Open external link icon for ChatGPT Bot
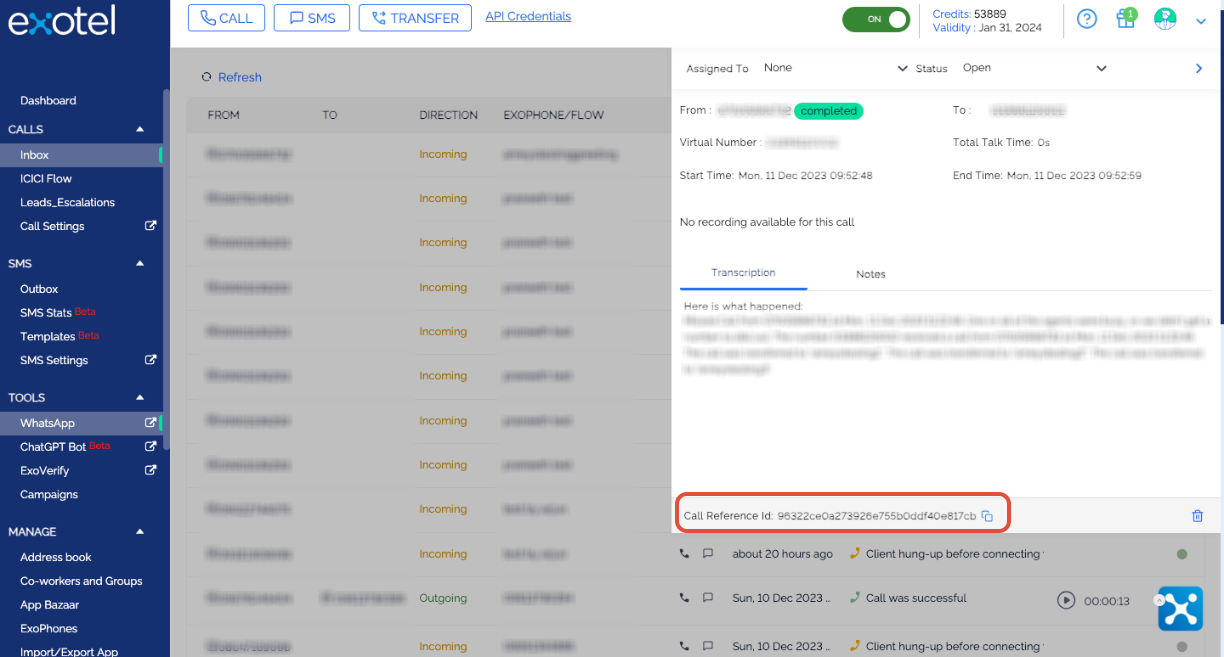This screenshot has width=1224, height=657. (151, 446)
